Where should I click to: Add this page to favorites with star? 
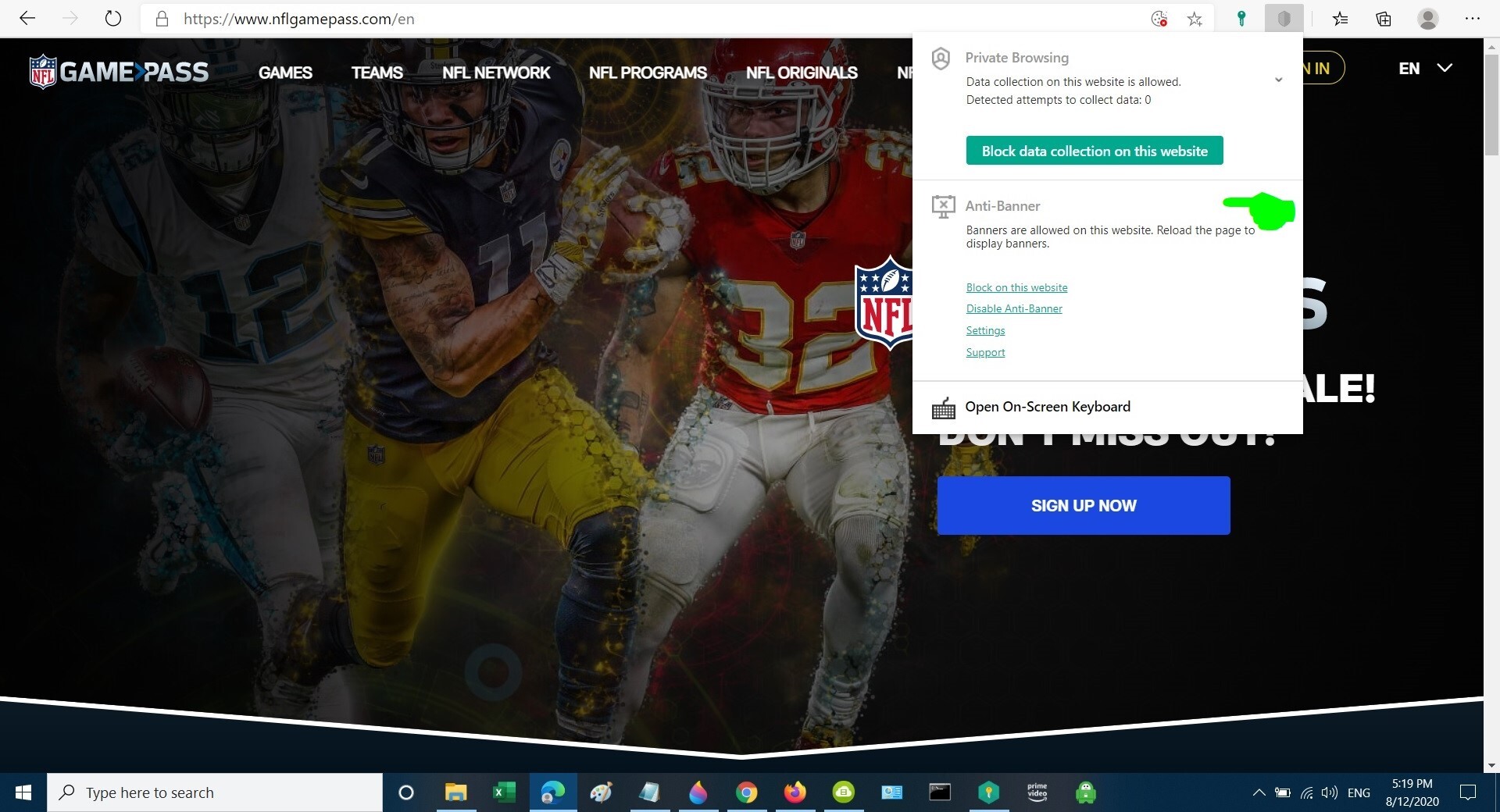(x=1195, y=19)
